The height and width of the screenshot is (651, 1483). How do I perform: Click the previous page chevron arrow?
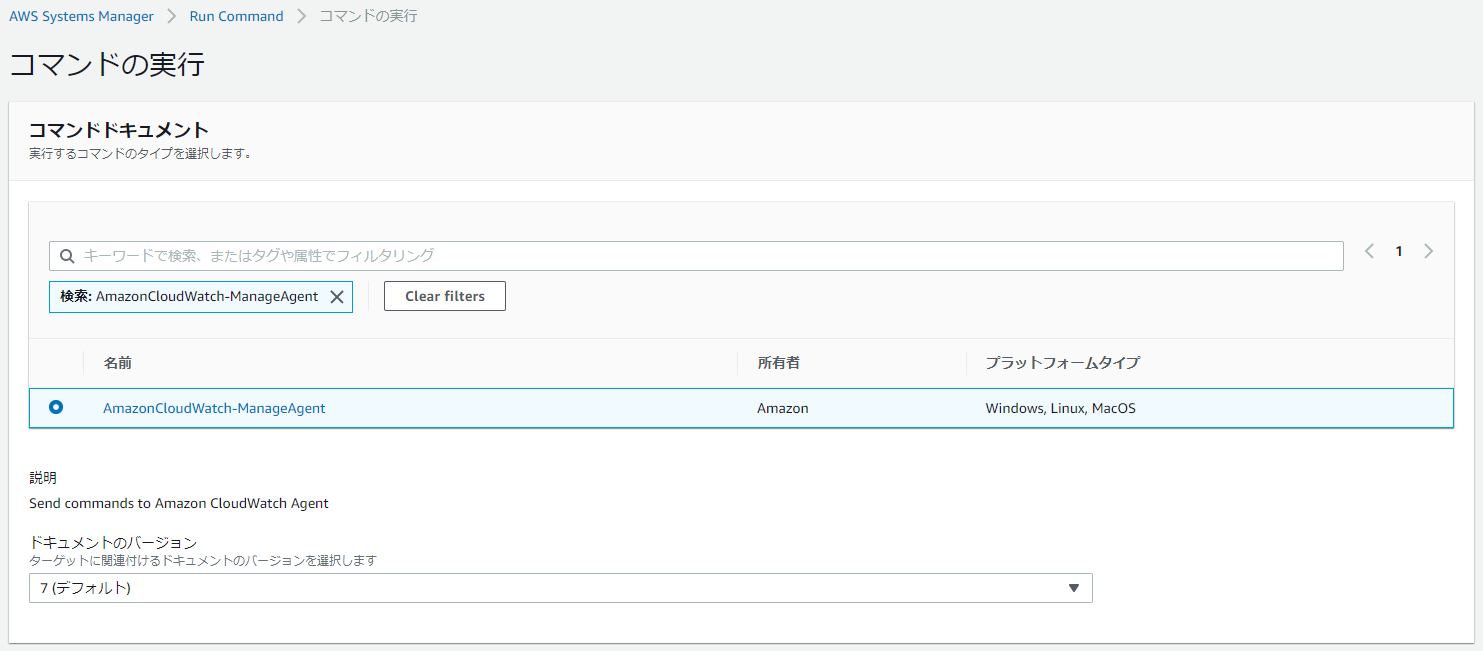(x=1369, y=251)
